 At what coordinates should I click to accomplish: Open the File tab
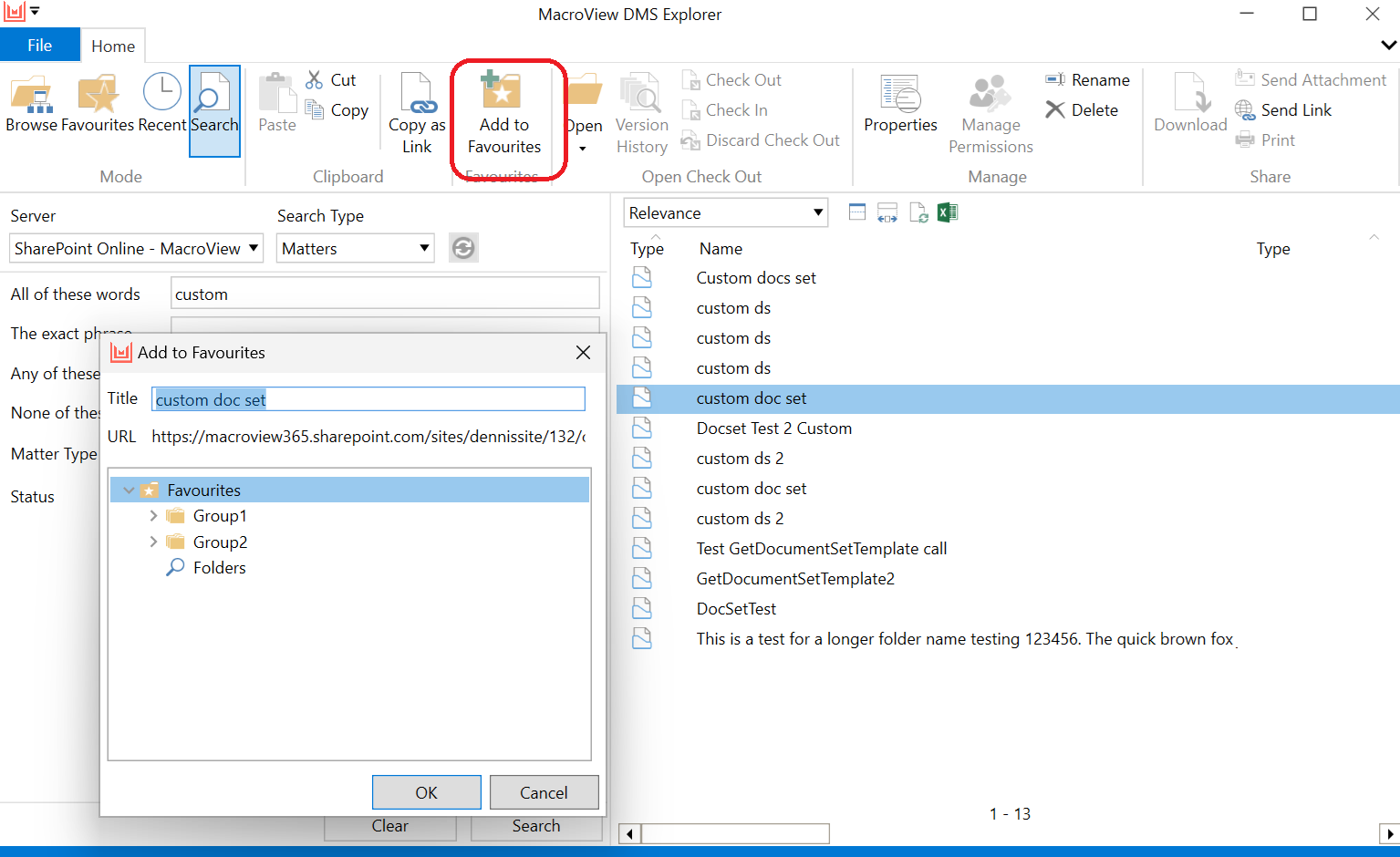(39, 46)
